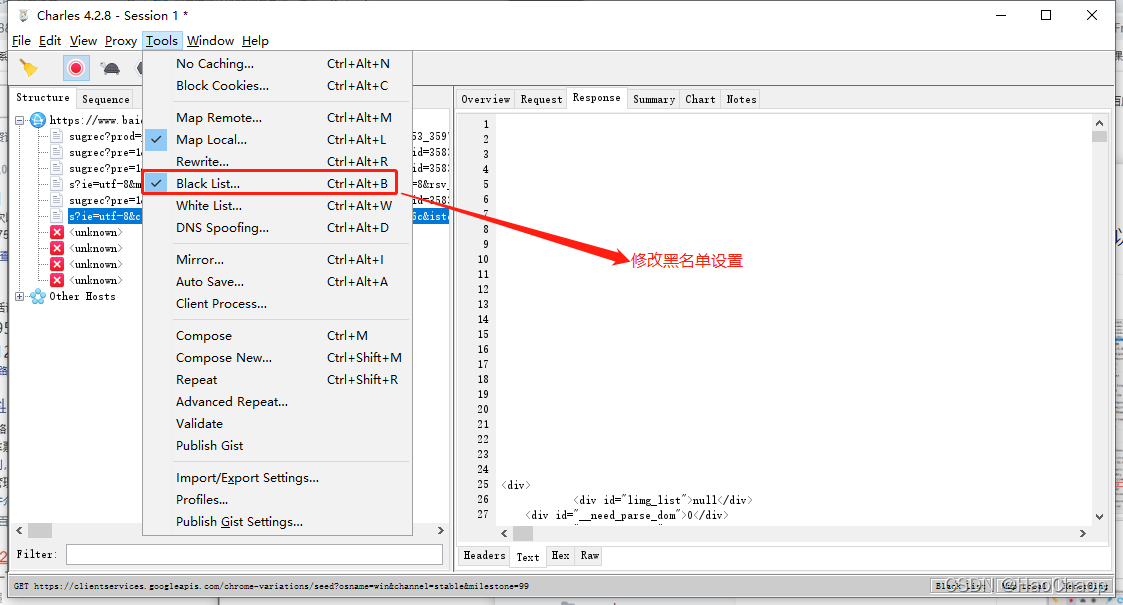Click the response pane scroll-up arrow

pyautogui.click(x=1099, y=123)
